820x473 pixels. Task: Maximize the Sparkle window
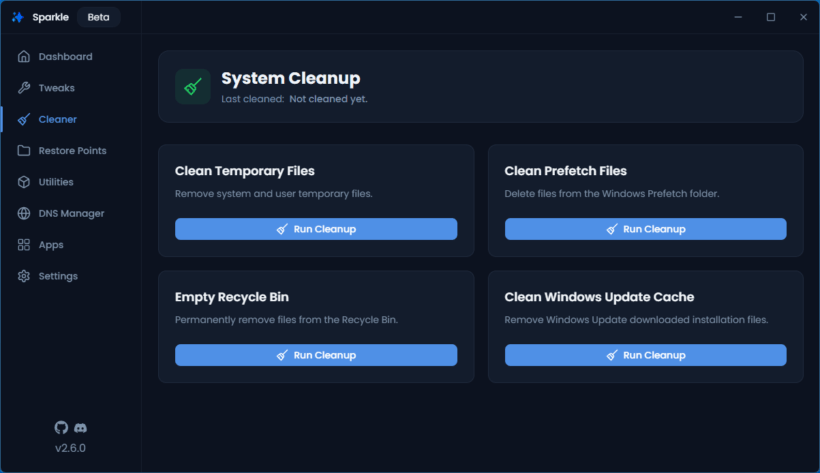tap(771, 17)
